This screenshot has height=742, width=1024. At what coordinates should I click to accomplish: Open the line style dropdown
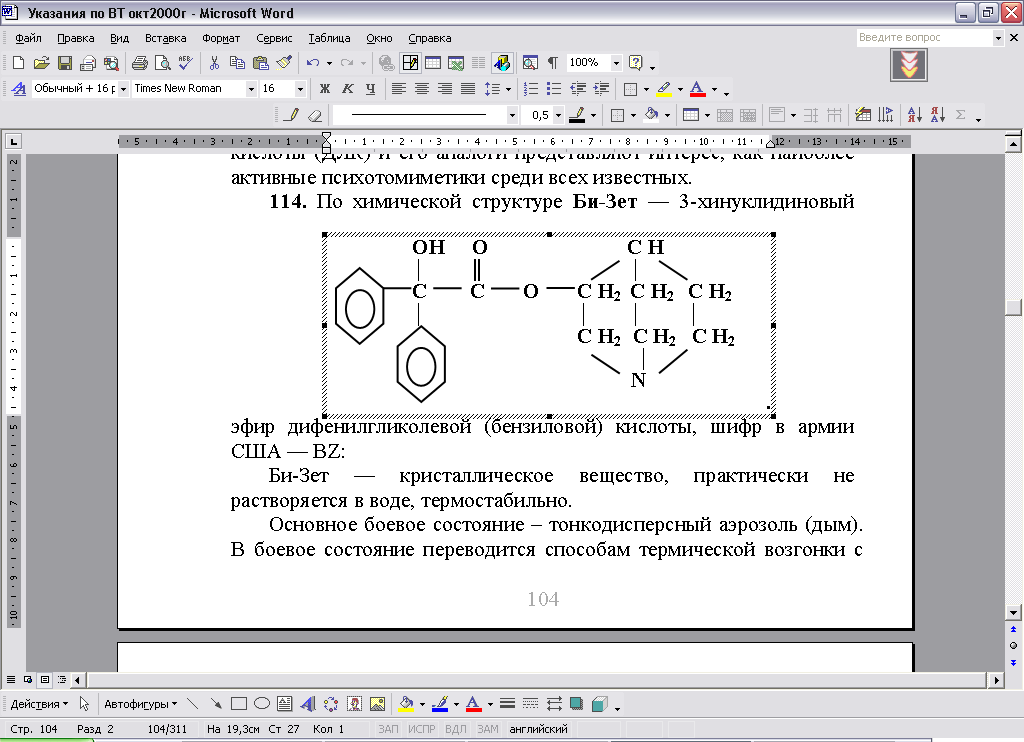click(x=512, y=116)
